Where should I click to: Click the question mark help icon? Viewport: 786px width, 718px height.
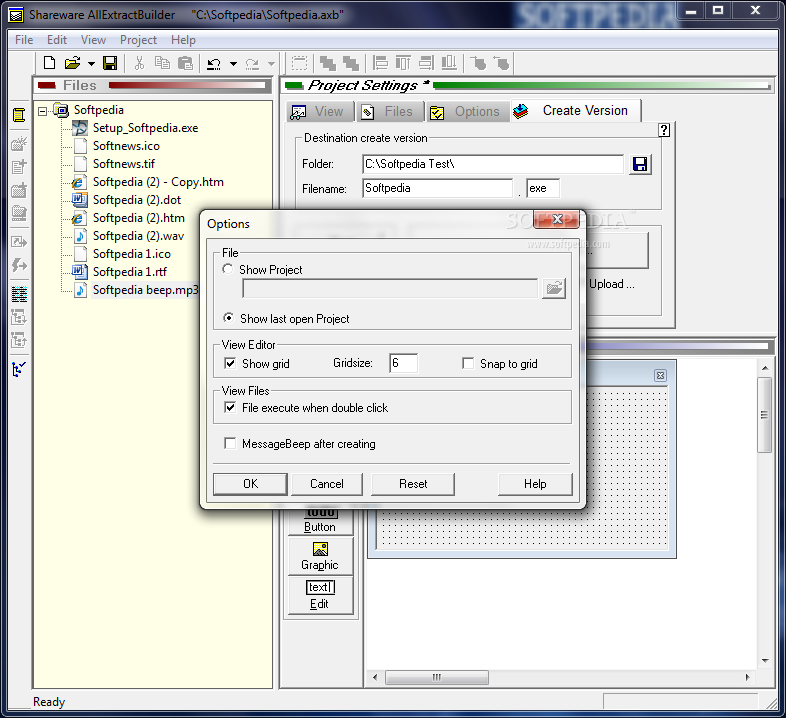[x=664, y=130]
